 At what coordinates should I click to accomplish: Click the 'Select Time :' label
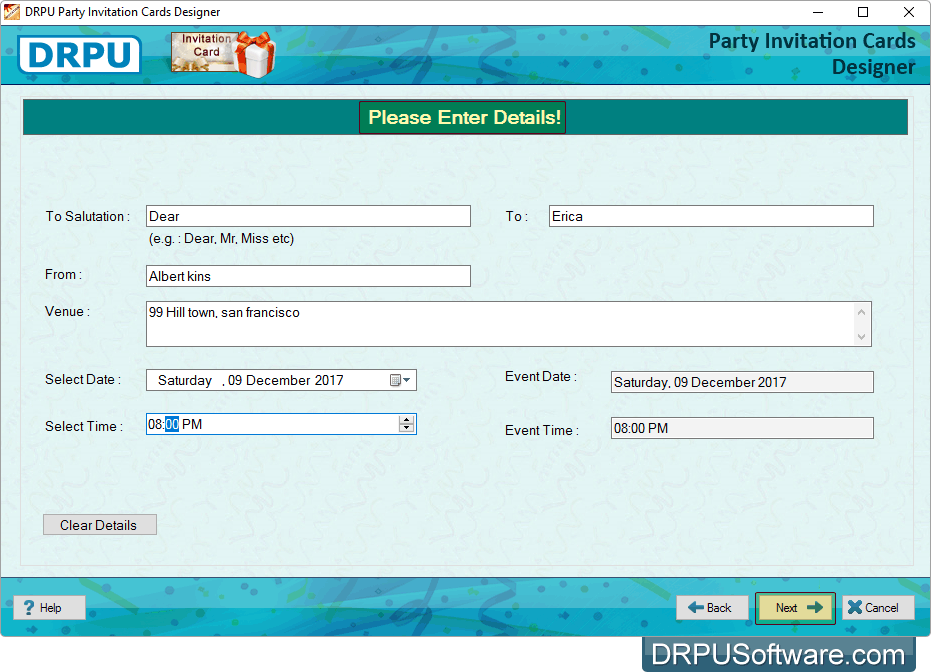(84, 426)
